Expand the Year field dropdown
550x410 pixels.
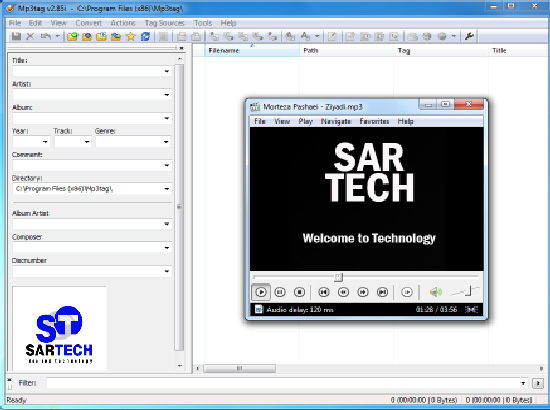point(45,142)
